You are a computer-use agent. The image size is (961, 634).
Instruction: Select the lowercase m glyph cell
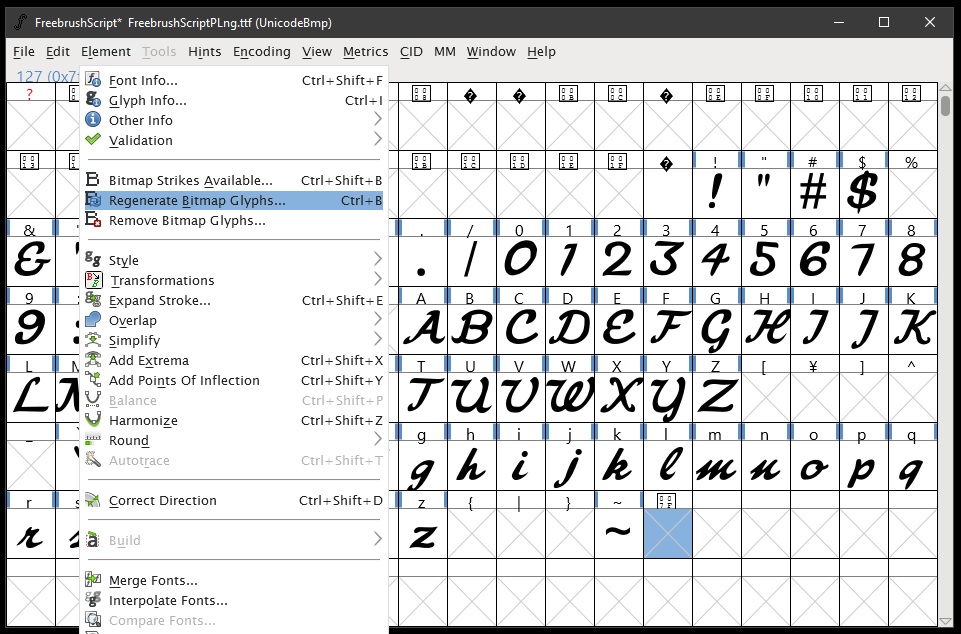tap(716, 465)
